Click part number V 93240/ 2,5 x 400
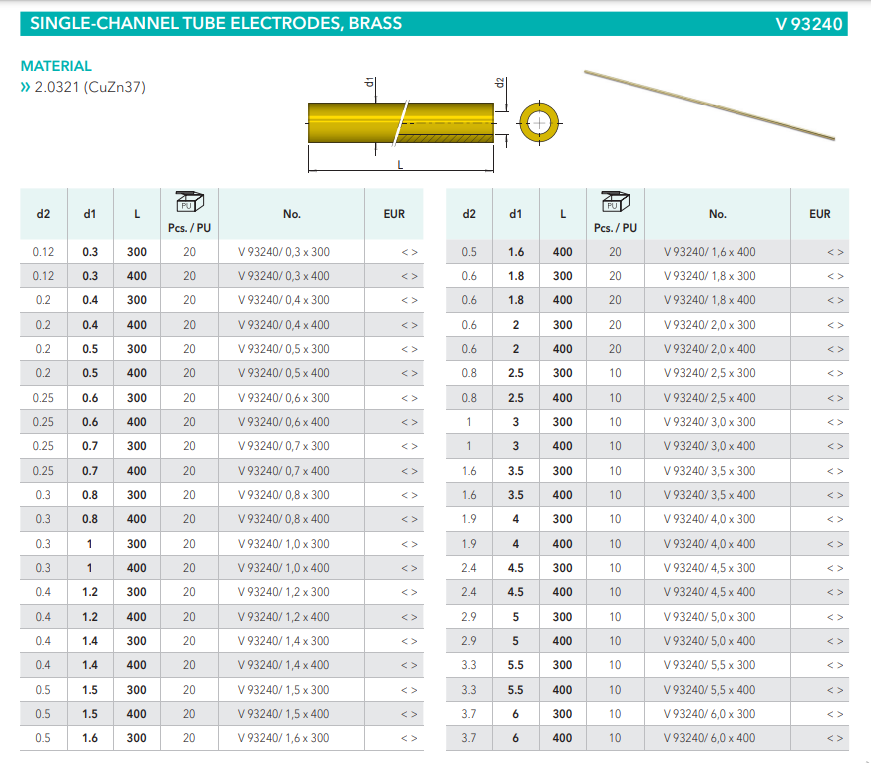 pyautogui.click(x=709, y=398)
